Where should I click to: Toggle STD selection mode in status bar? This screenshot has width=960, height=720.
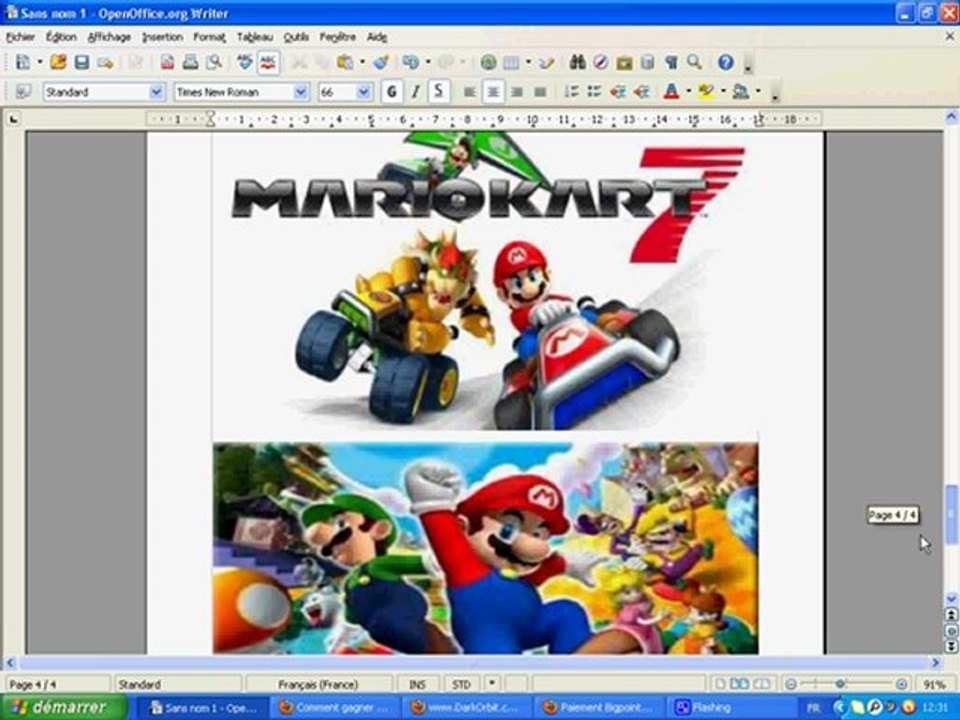(x=461, y=684)
